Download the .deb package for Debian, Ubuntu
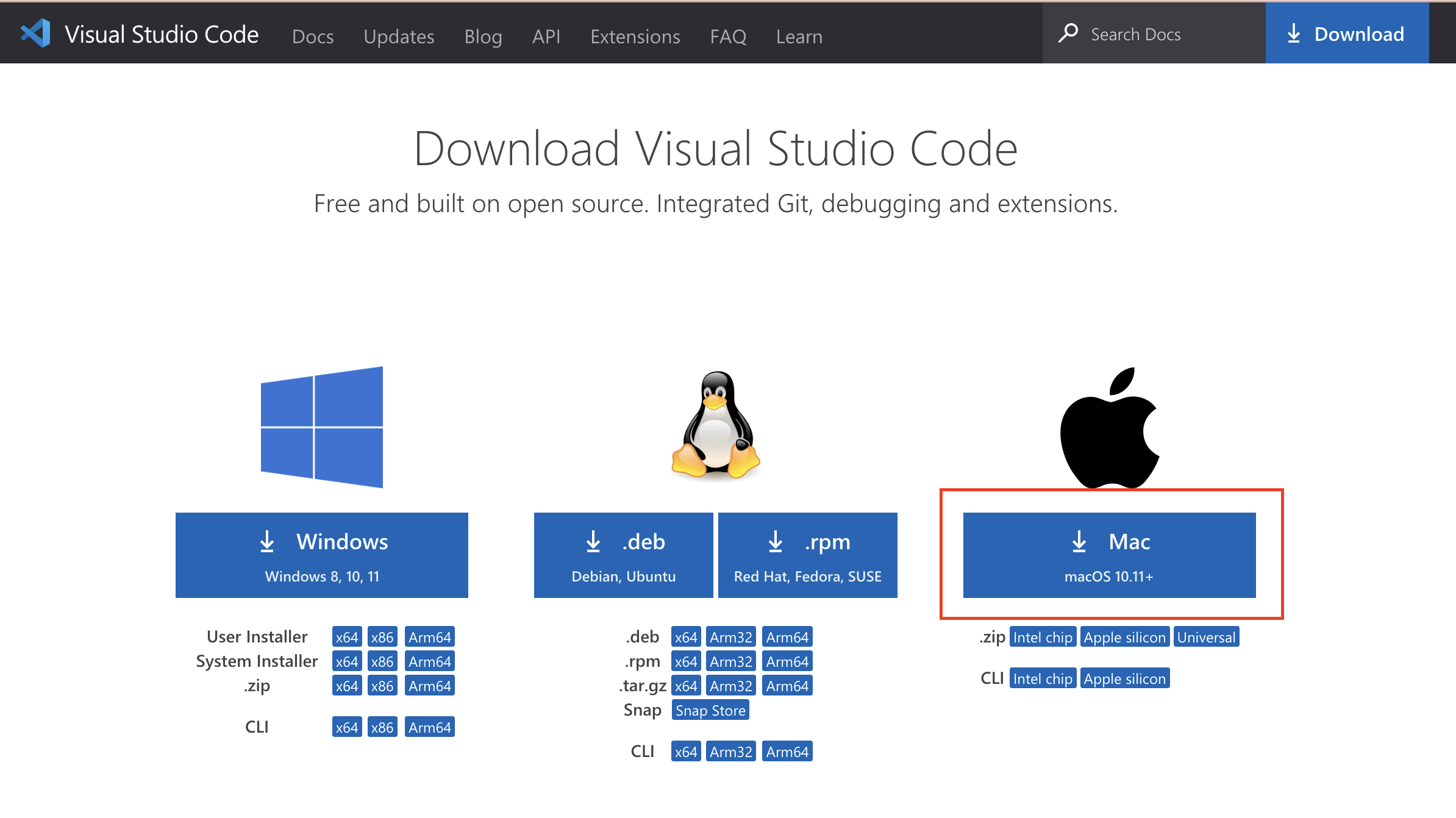This screenshot has height=818, width=1456. pyautogui.click(x=623, y=555)
